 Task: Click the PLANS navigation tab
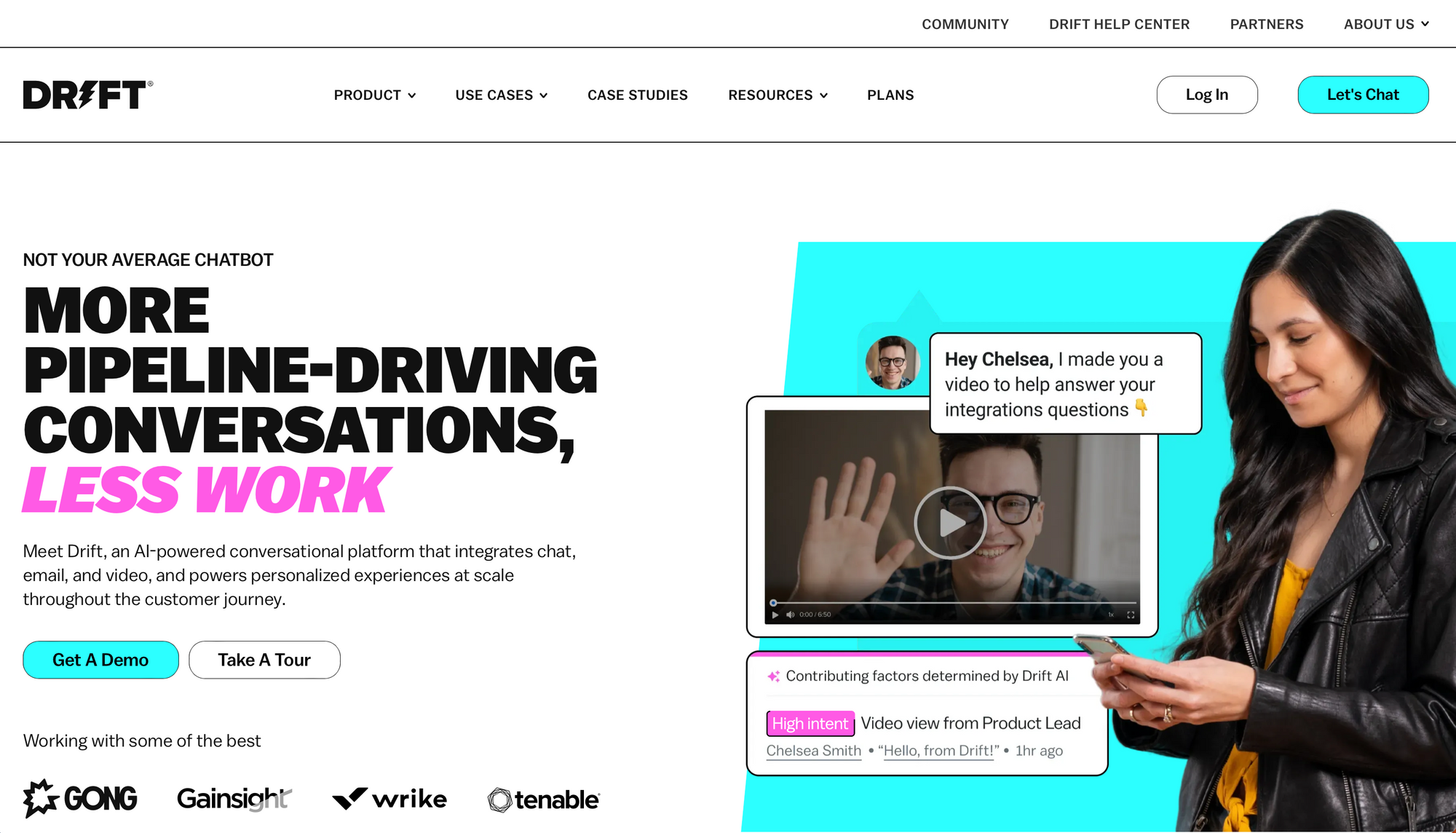pos(891,94)
